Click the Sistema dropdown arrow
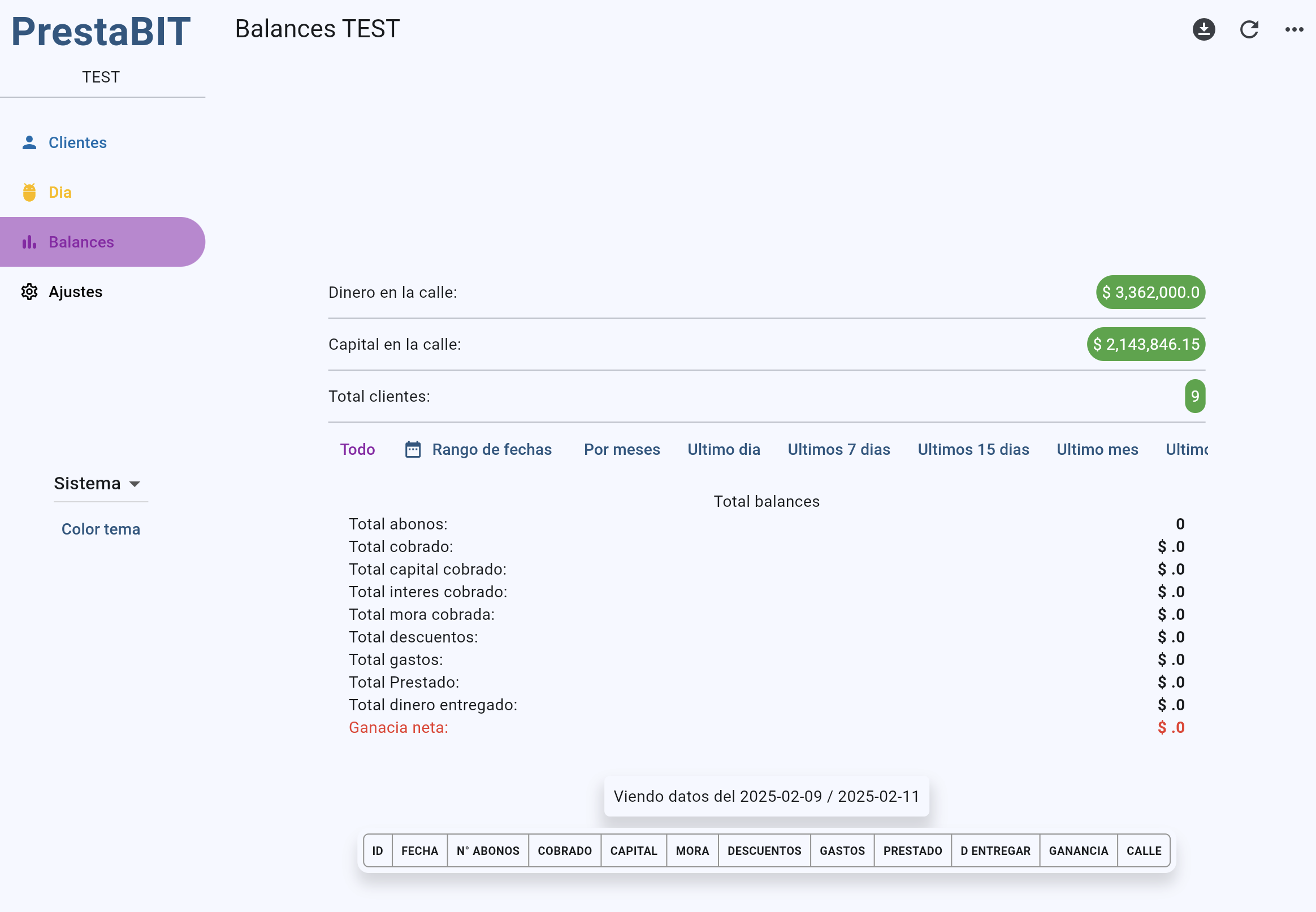 (x=135, y=484)
